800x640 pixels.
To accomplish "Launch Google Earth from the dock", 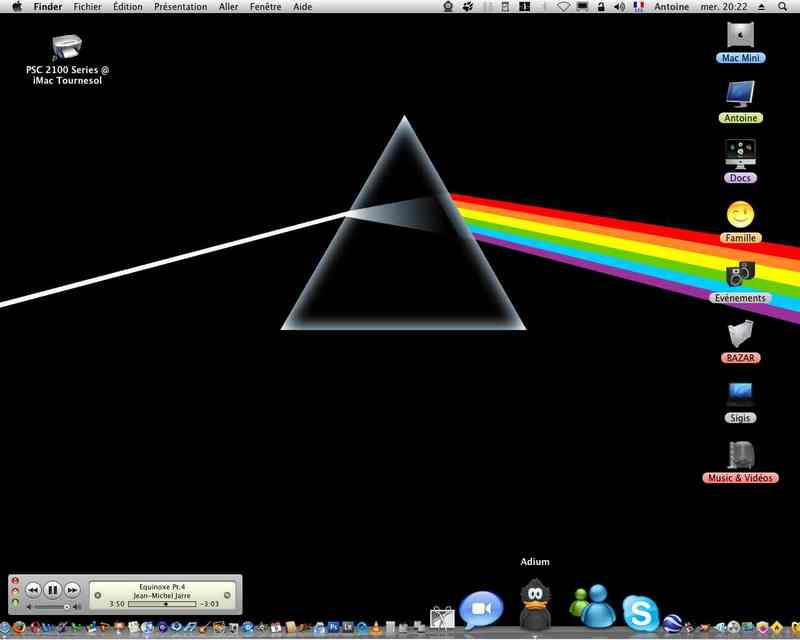I will 672,624.
